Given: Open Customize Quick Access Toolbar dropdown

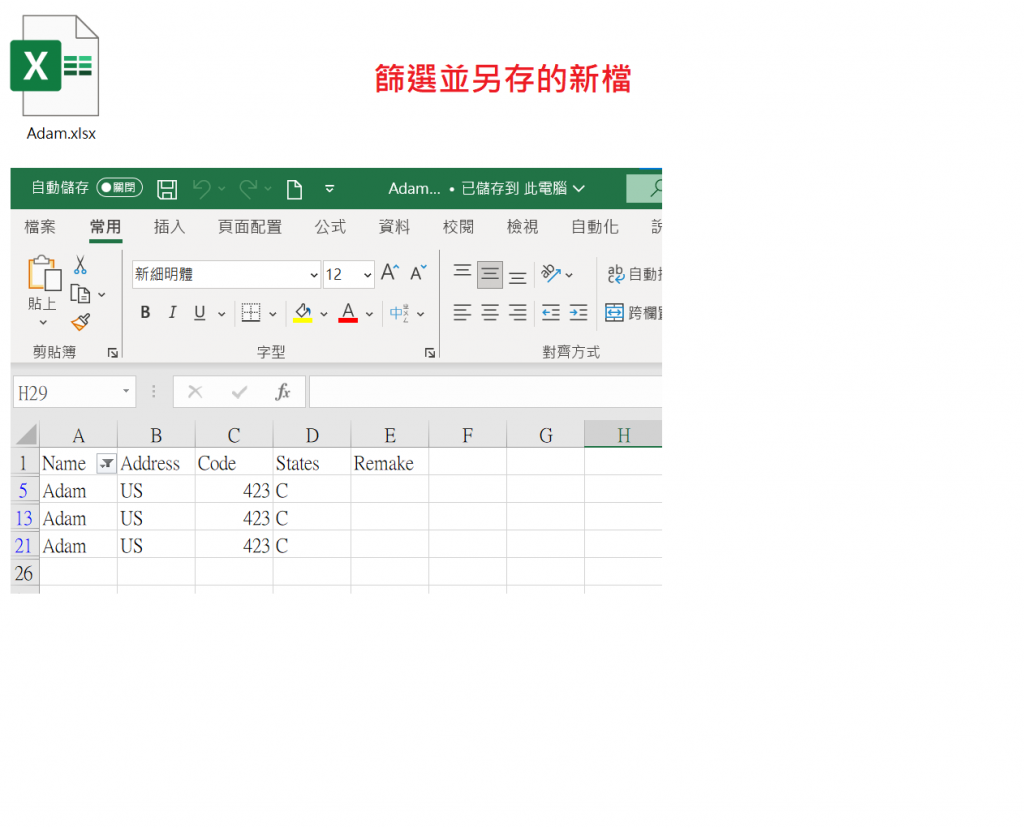Looking at the screenshot, I should [x=330, y=189].
